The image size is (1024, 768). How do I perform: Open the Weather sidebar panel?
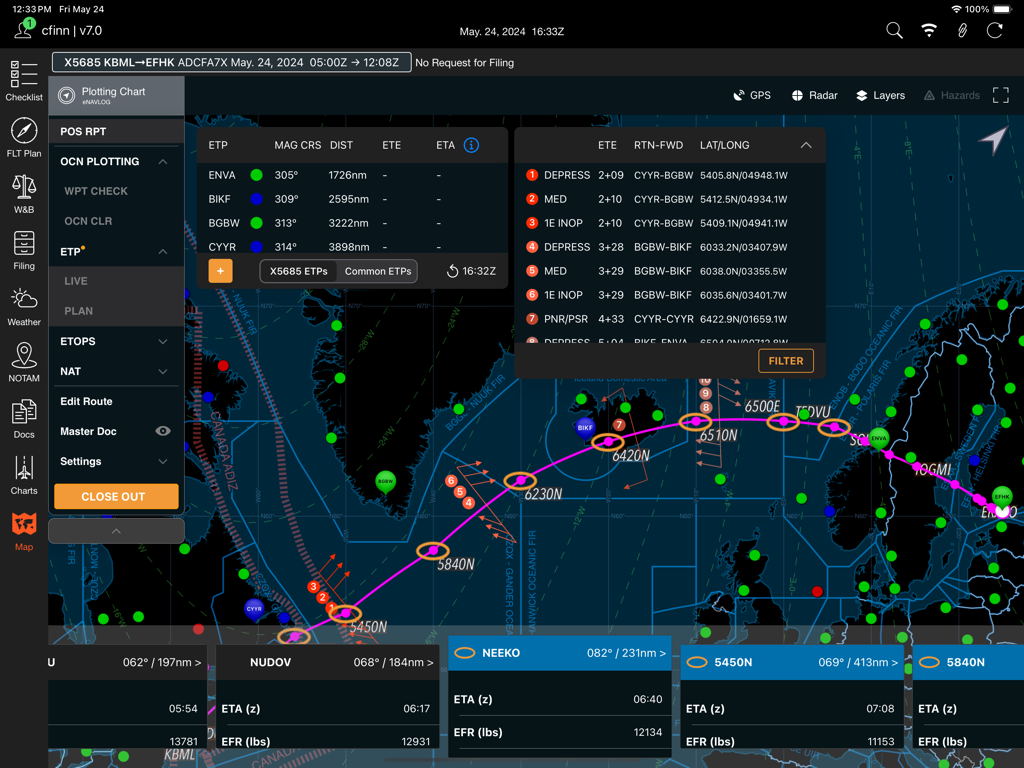23,300
